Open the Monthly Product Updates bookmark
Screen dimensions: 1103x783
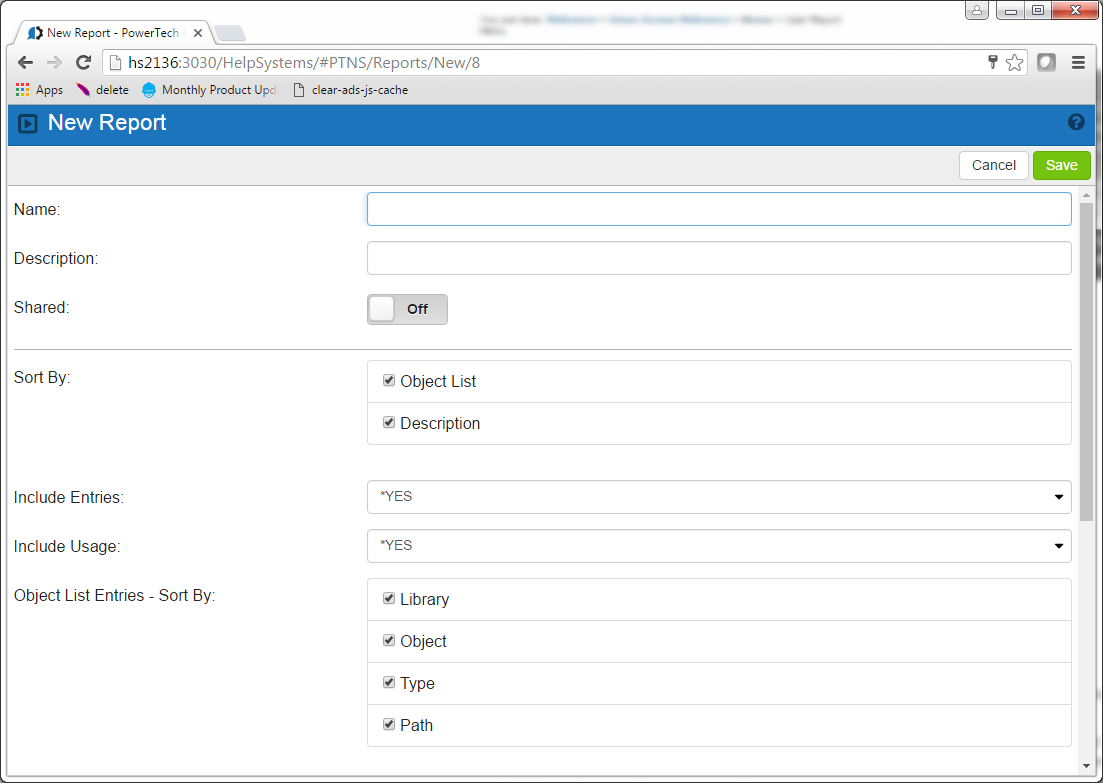(210, 90)
